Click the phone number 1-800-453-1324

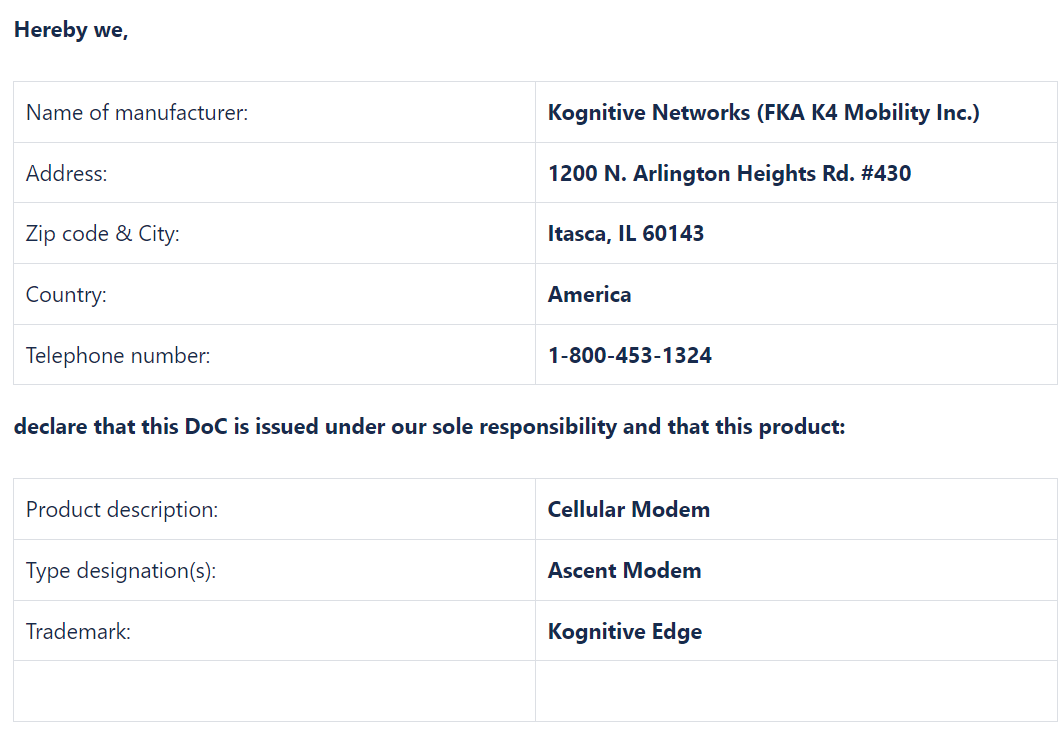click(630, 356)
